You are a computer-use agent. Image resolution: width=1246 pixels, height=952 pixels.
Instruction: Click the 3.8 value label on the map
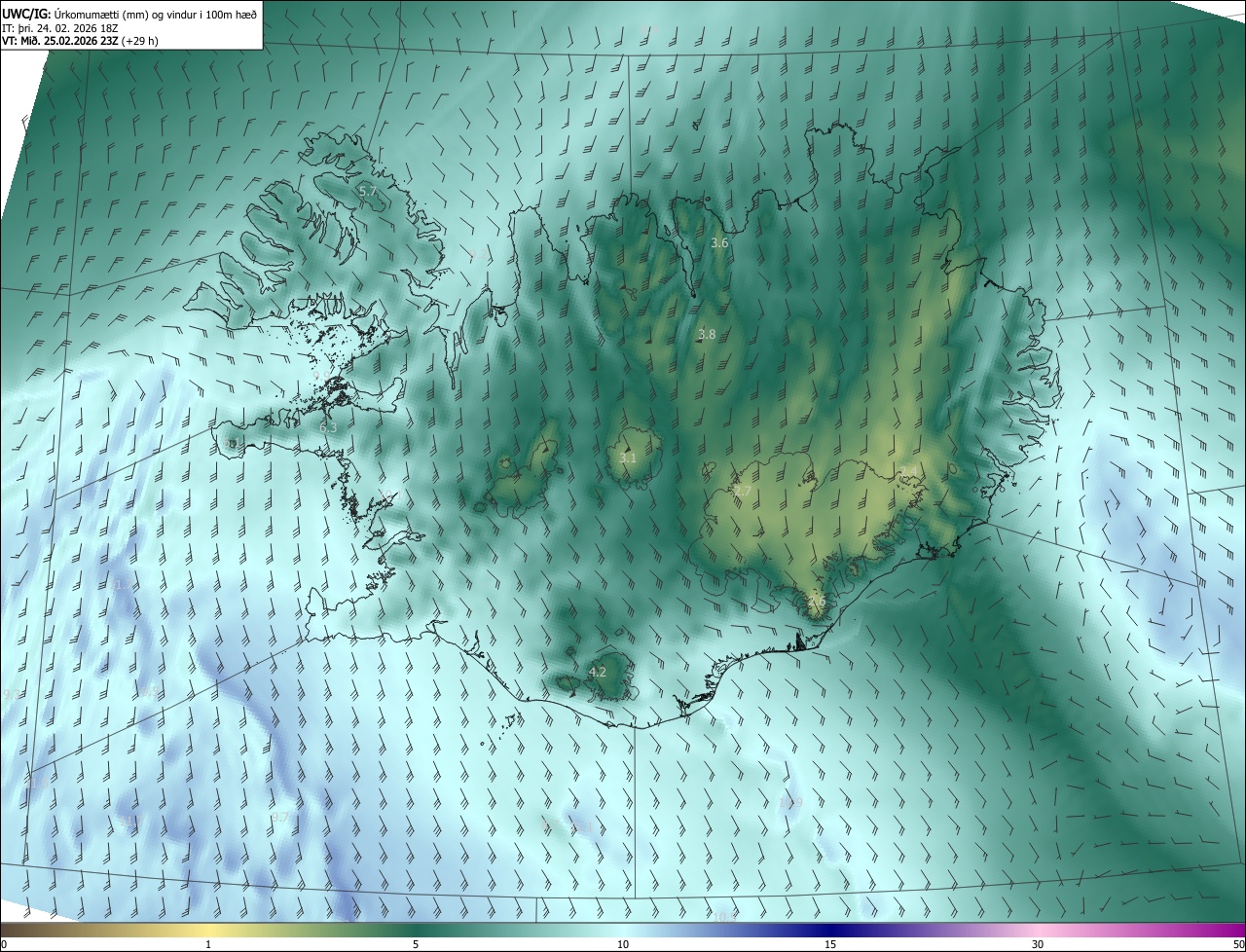707,335
